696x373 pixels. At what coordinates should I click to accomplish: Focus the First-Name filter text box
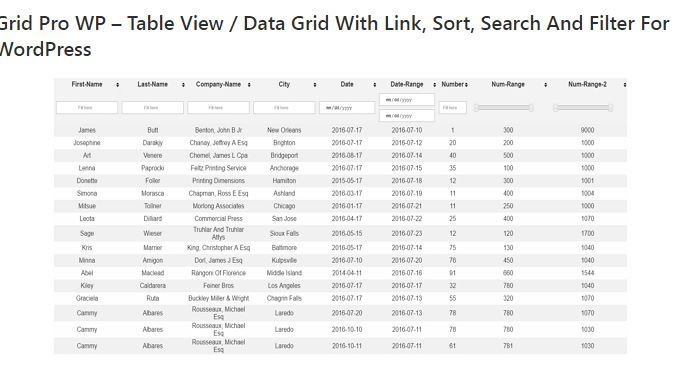(x=87, y=108)
